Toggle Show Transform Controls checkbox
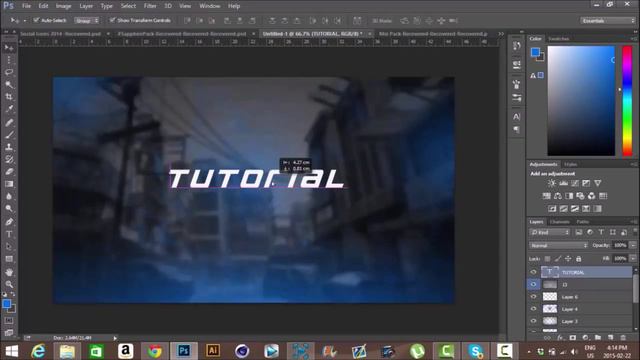The image size is (640, 360). pyautogui.click(x=112, y=20)
